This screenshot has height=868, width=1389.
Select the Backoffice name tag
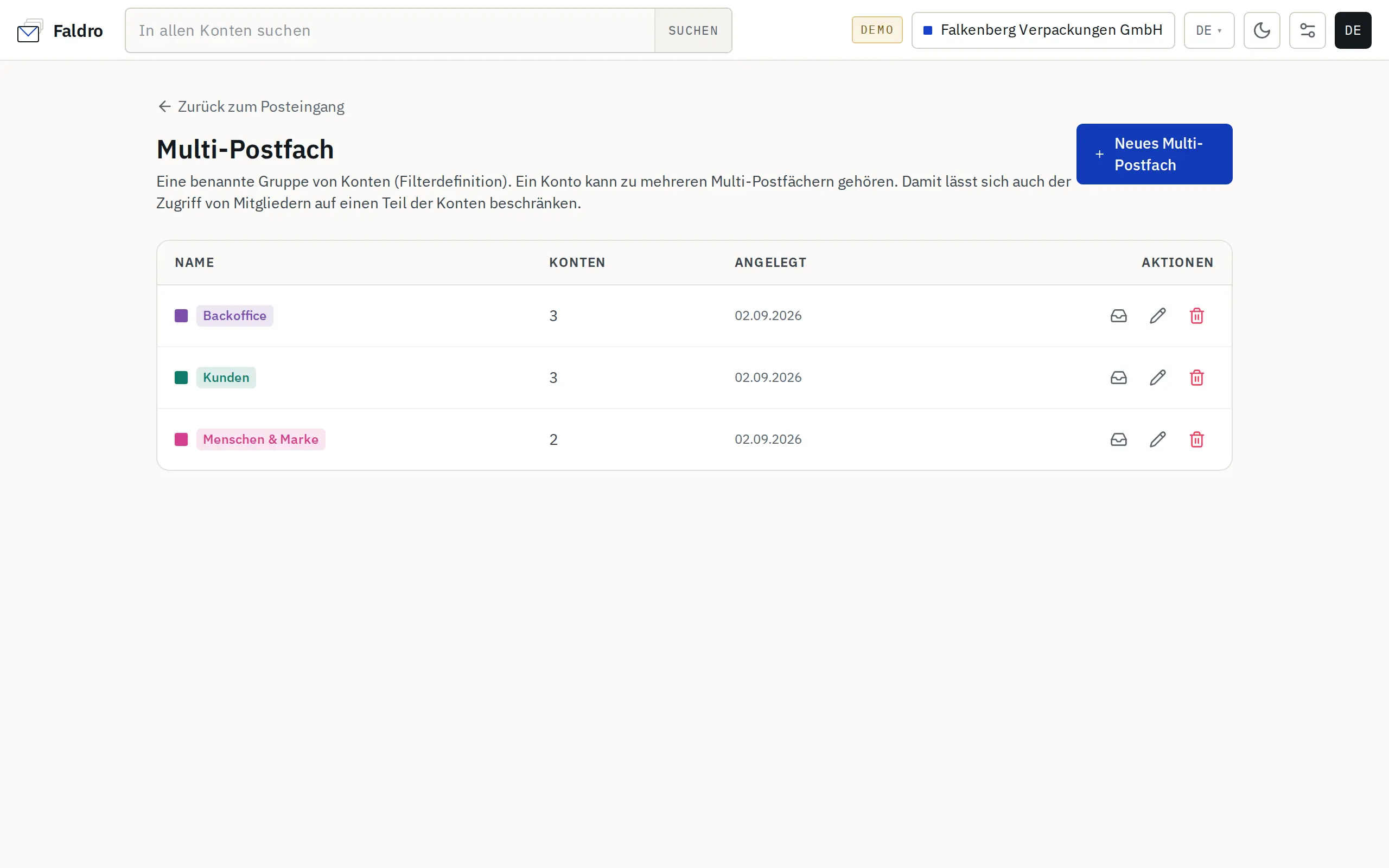coord(235,316)
